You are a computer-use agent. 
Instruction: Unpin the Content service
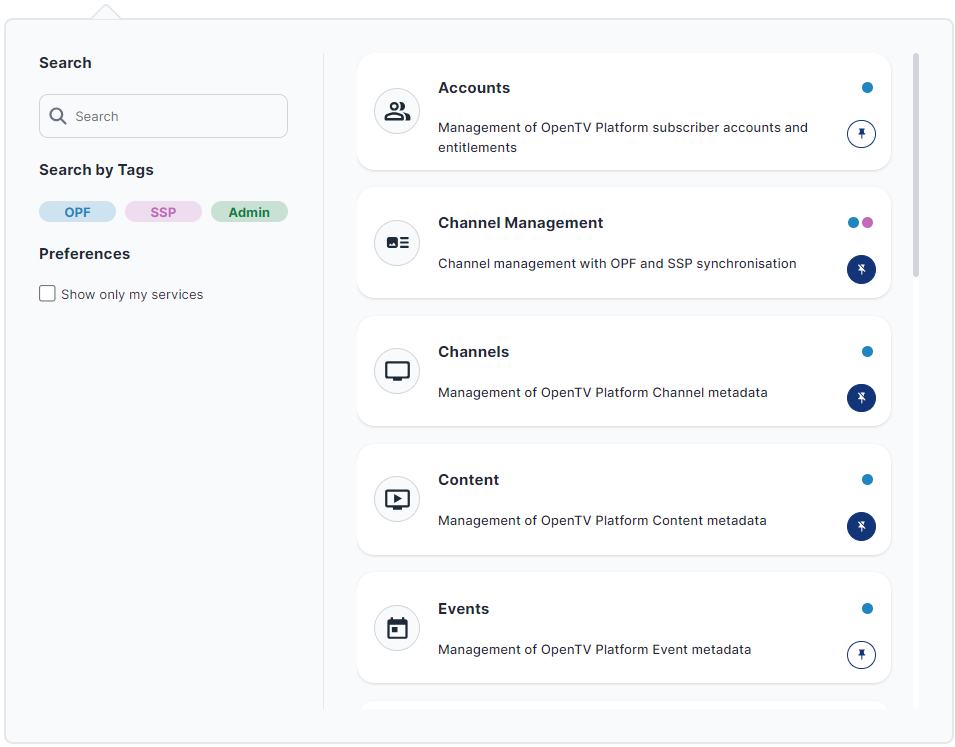point(861,526)
